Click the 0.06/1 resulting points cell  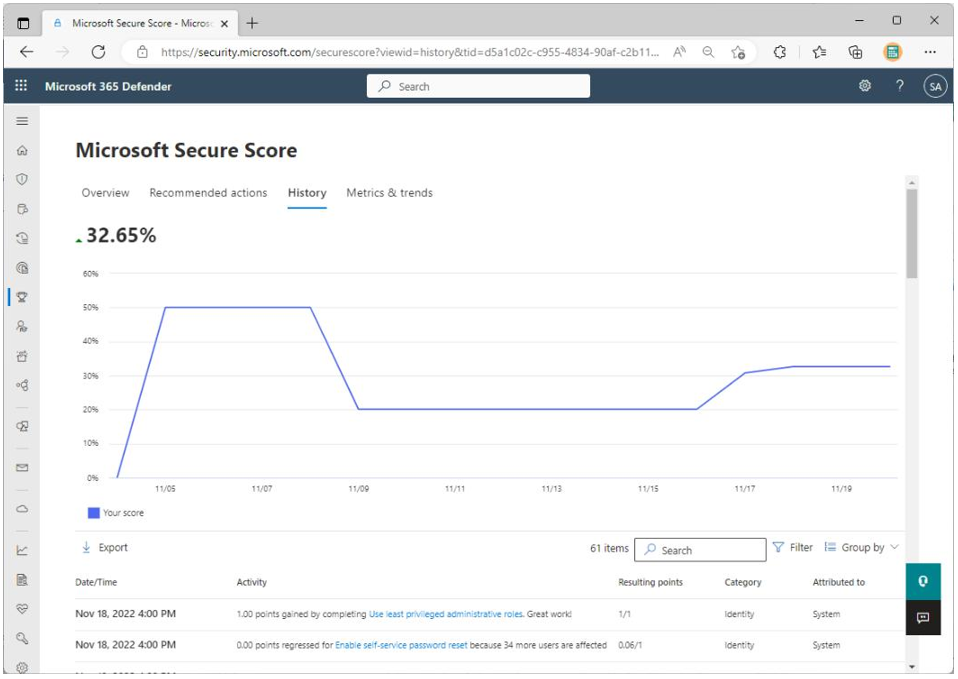coord(630,645)
